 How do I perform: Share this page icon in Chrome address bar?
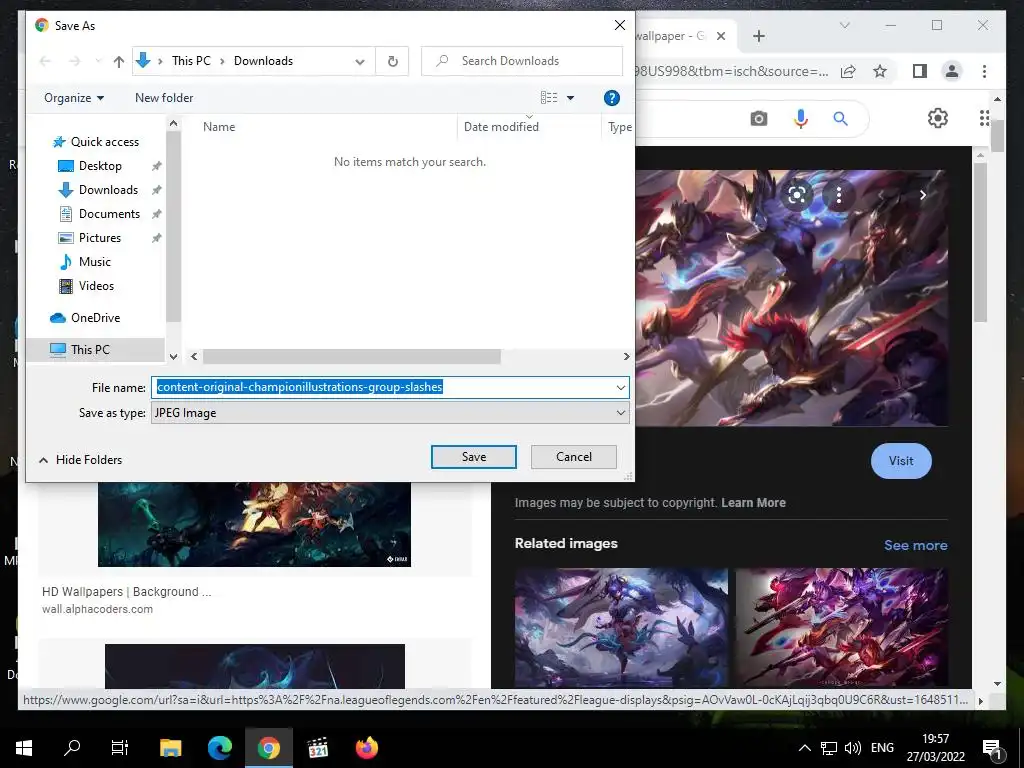[848, 71]
